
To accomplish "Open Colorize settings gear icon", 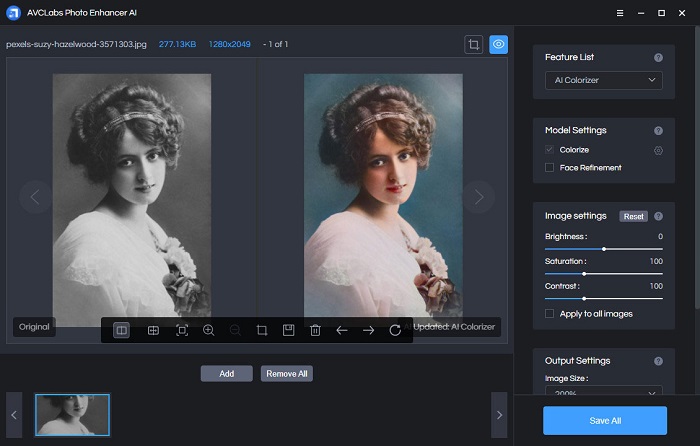I will [658, 150].
